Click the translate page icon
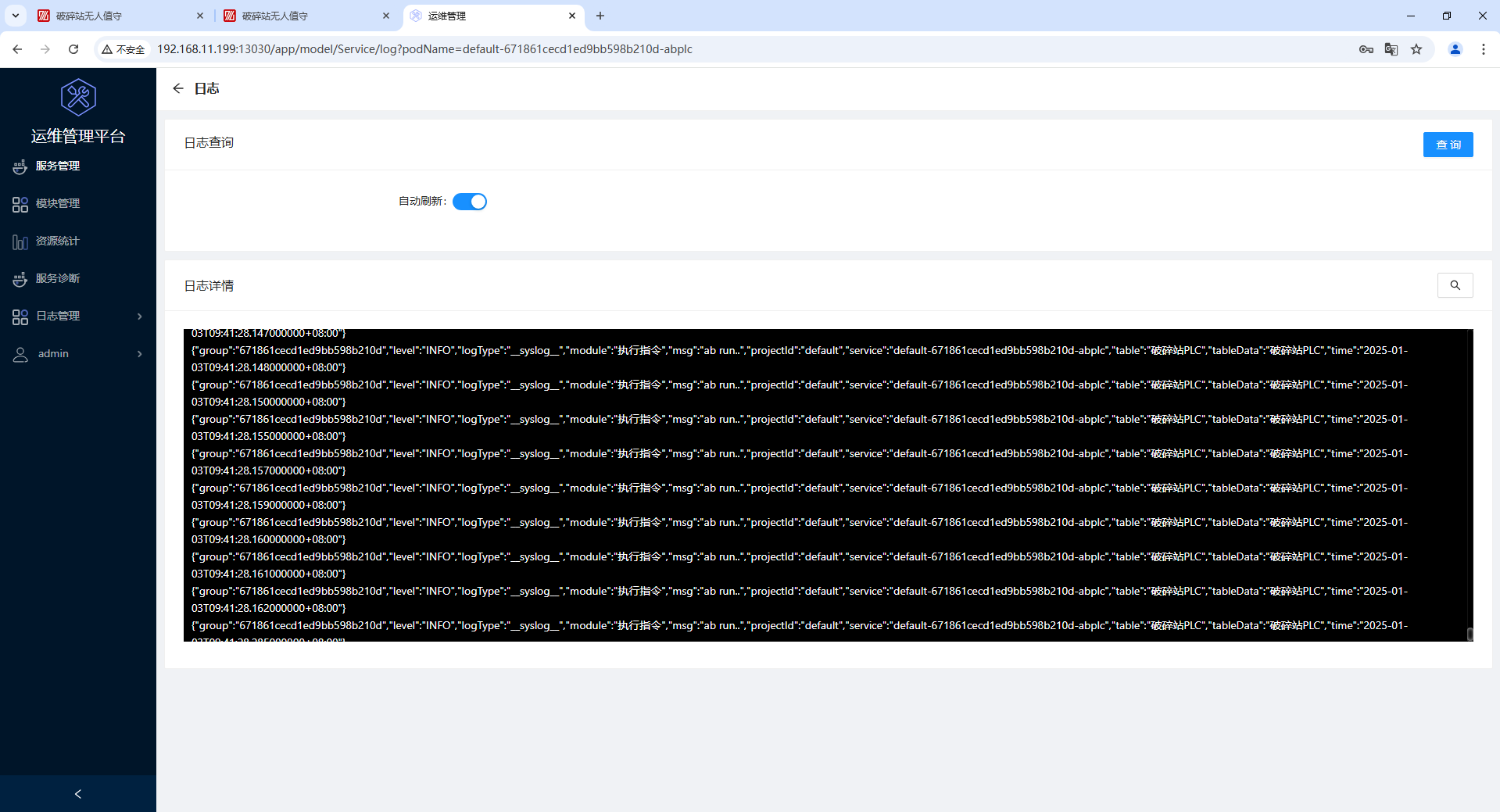1500x812 pixels. (x=1391, y=49)
